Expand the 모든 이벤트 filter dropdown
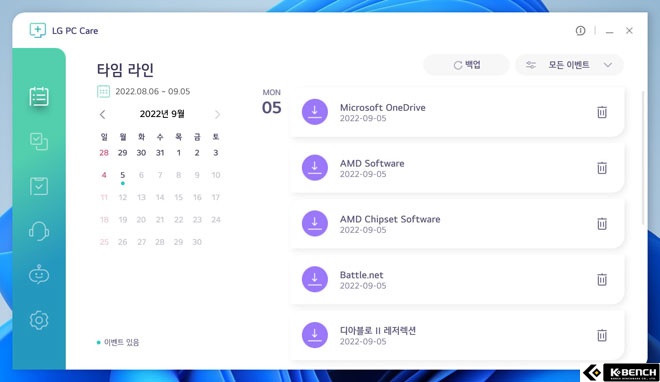 (569, 65)
